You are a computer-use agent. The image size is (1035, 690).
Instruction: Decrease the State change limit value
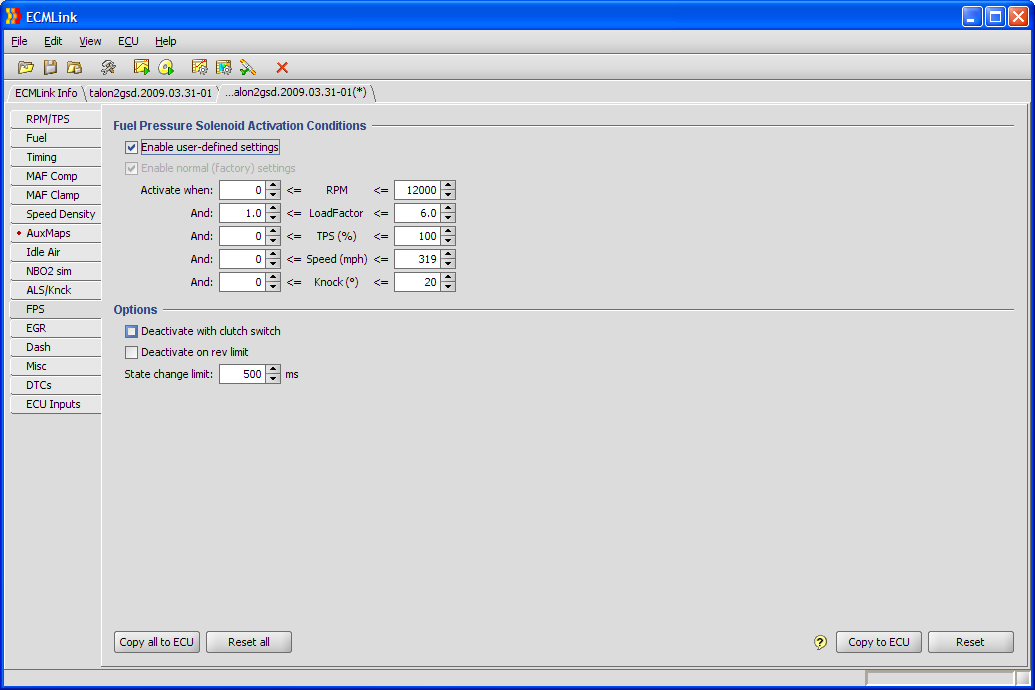[x=273, y=379]
